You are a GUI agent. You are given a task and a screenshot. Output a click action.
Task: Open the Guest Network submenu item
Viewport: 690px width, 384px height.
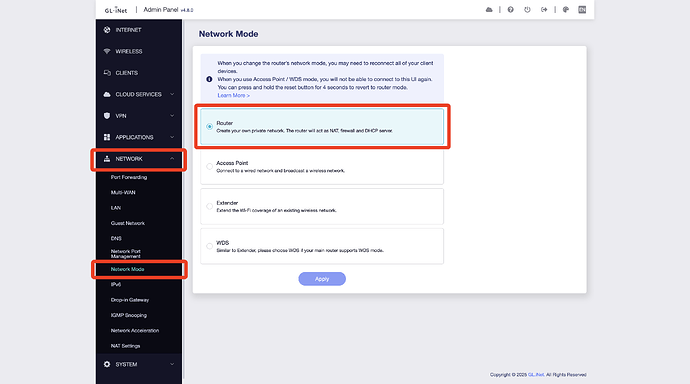128,223
